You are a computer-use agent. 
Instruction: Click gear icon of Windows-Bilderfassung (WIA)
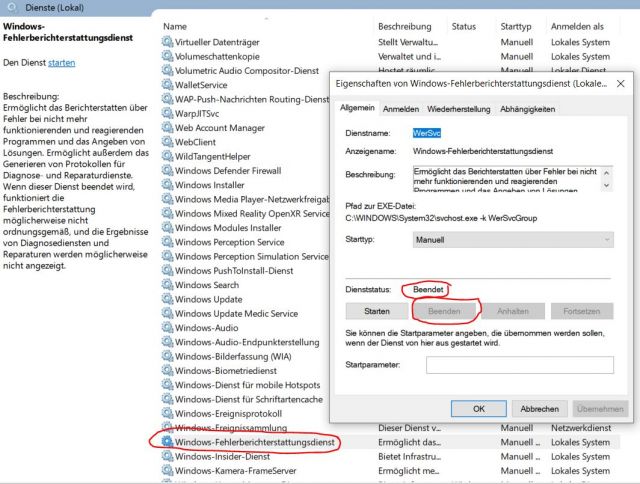tap(167, 356)
